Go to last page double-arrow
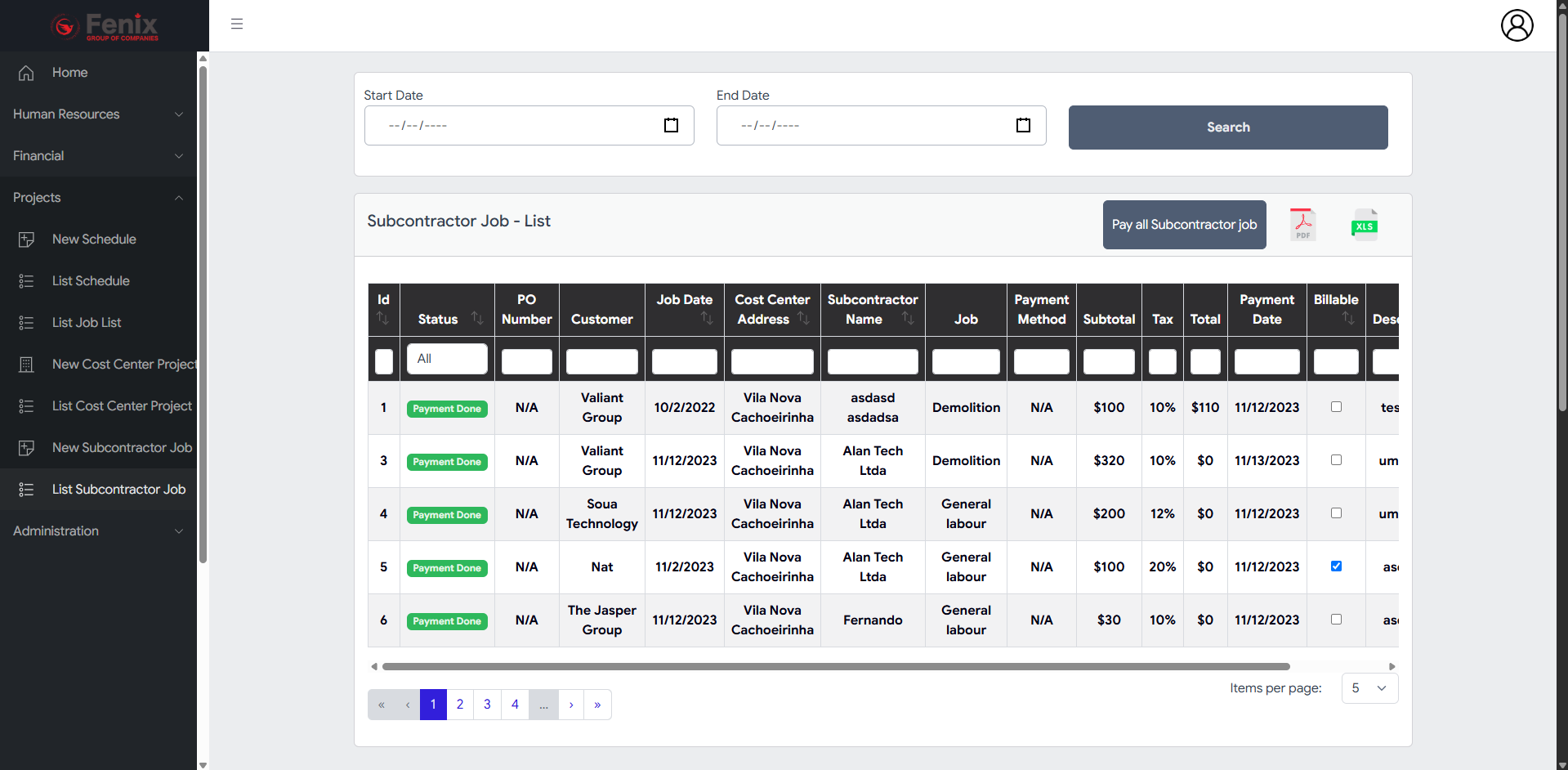Screen dimensions: 1568x770 pyautogui.click(x=597, y=705)
